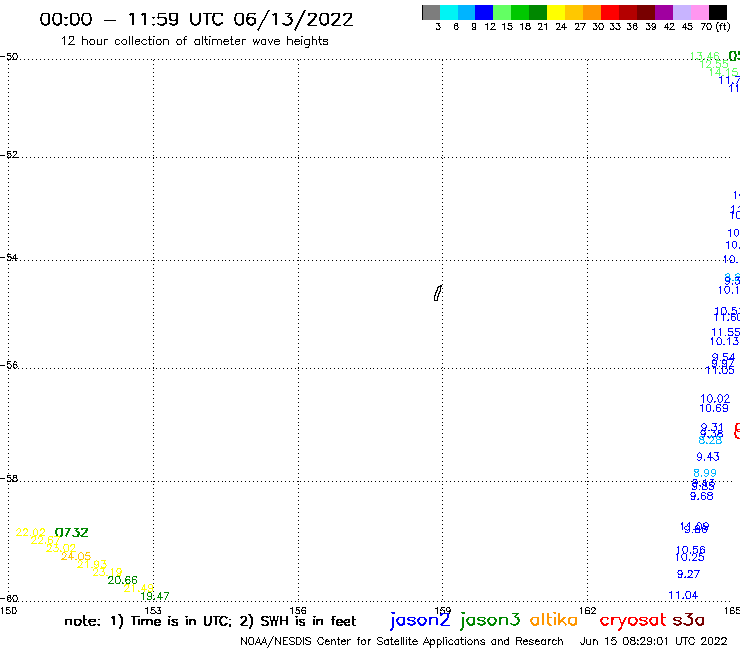The image size is (740, 650).
Task: Click the black swatch in the color scale
Action: click(x=717, y=13)
